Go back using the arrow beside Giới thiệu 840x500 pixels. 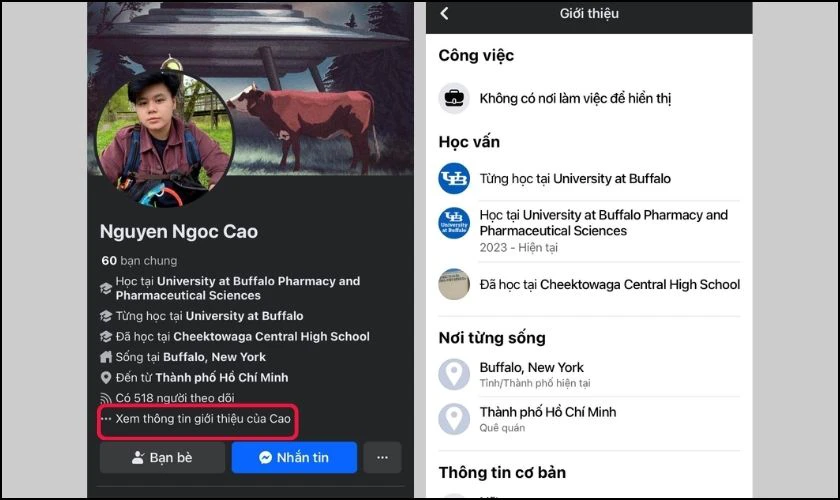click(x=444, y=13)
